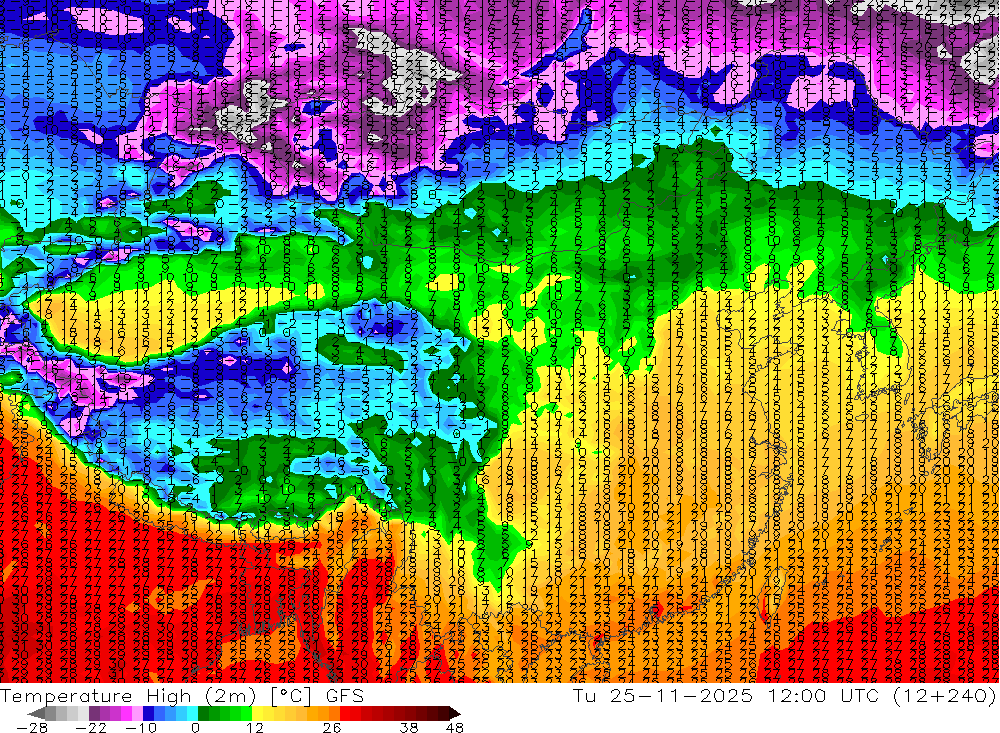Click the "38" label under the color scale
1000x733 pixels.
[x=409, y=727]
